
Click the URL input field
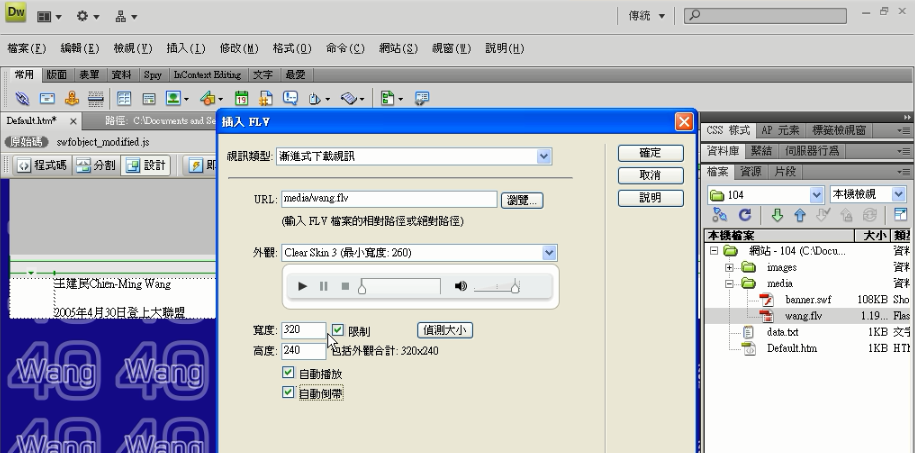click(389, 199)
